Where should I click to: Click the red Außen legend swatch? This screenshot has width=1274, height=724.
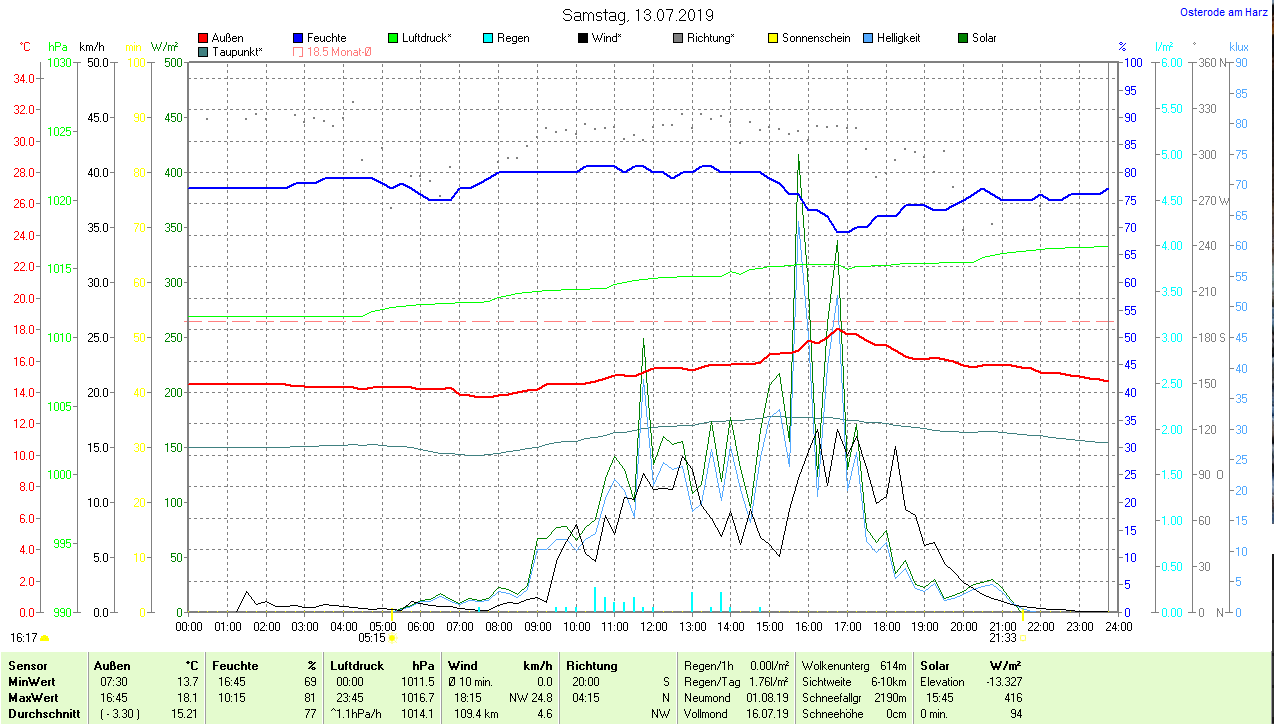(204, 38)
